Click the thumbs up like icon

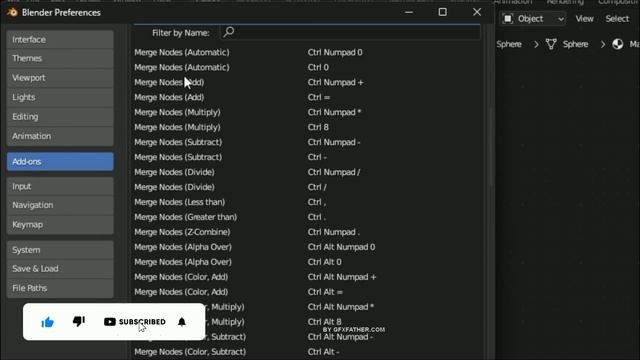(x=47, y=322)
